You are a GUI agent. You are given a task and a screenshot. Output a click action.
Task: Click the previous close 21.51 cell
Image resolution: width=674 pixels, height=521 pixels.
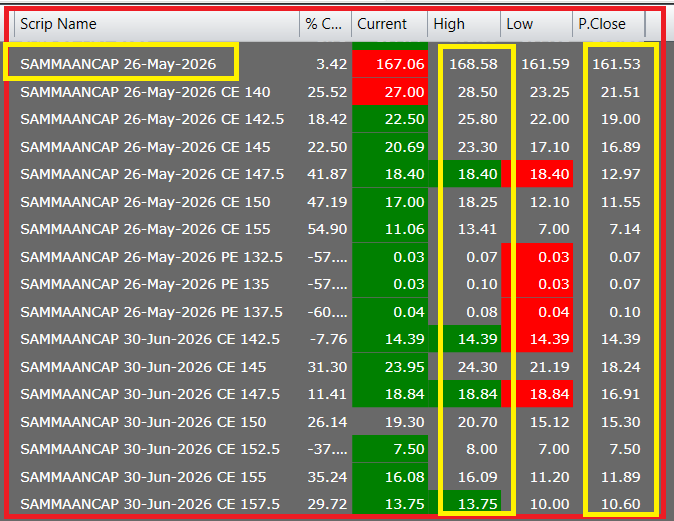click(610, 92)
